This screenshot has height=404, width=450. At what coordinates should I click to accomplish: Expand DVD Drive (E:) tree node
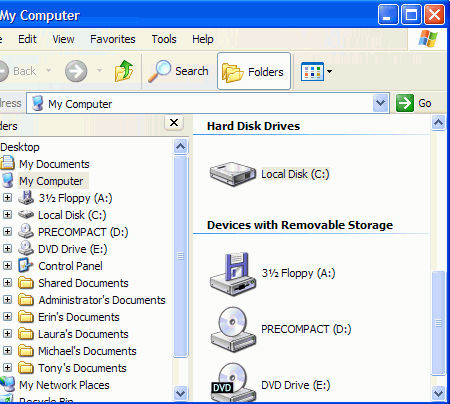(x=7, y=249)
